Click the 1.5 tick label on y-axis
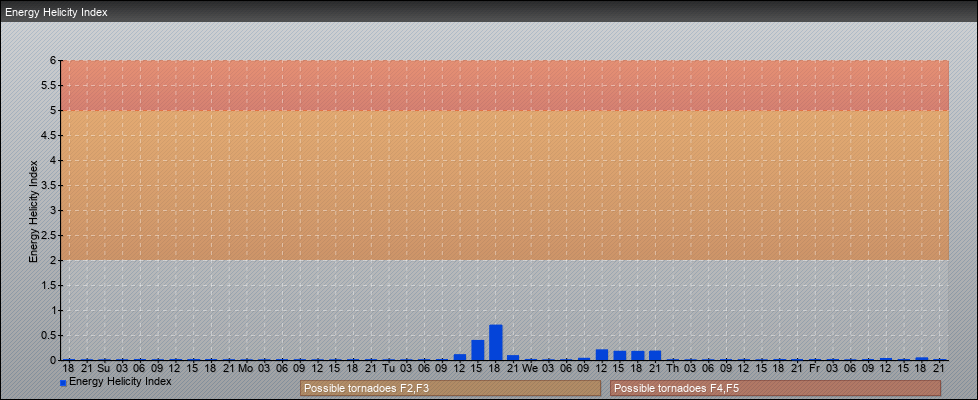 (49, 285)
